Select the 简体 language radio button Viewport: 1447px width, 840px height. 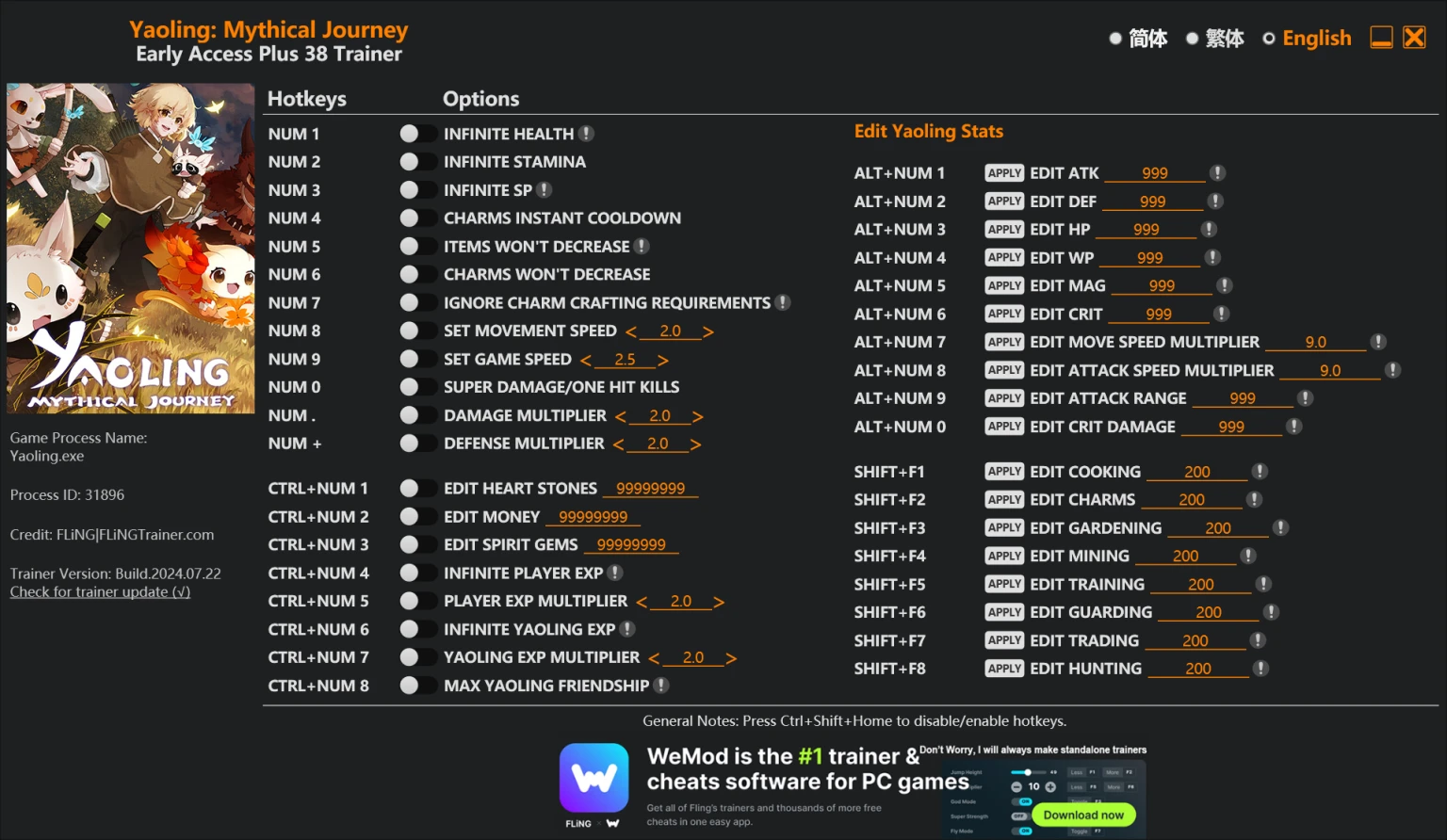1115,39
